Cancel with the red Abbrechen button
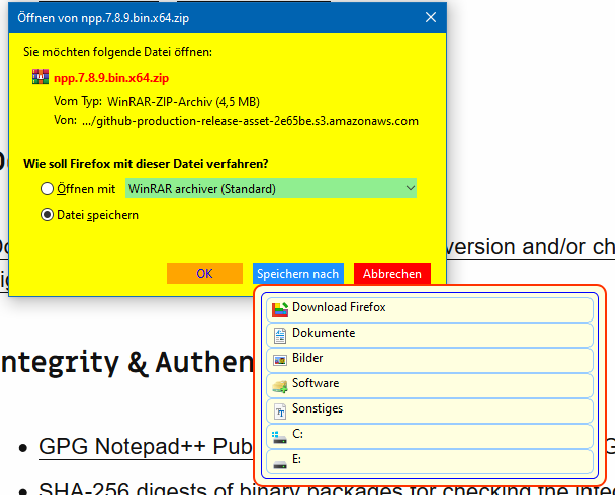The image size is (615, 495). [x=392, y=273]
